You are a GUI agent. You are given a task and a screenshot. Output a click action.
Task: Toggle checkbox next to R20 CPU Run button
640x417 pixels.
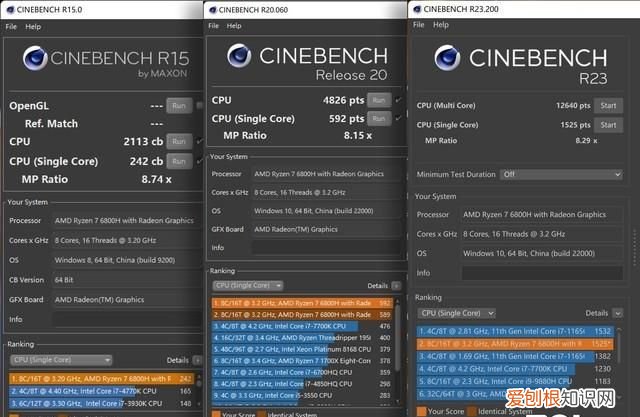(x=399, y=100)
